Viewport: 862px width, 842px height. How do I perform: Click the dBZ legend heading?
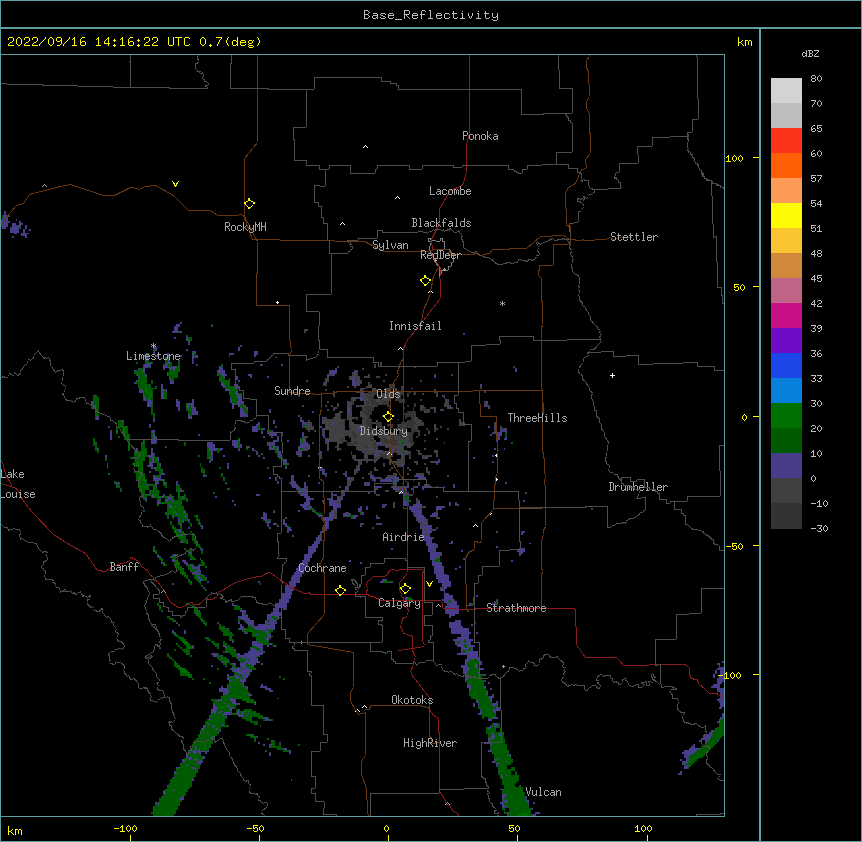[x=810, y=53]
